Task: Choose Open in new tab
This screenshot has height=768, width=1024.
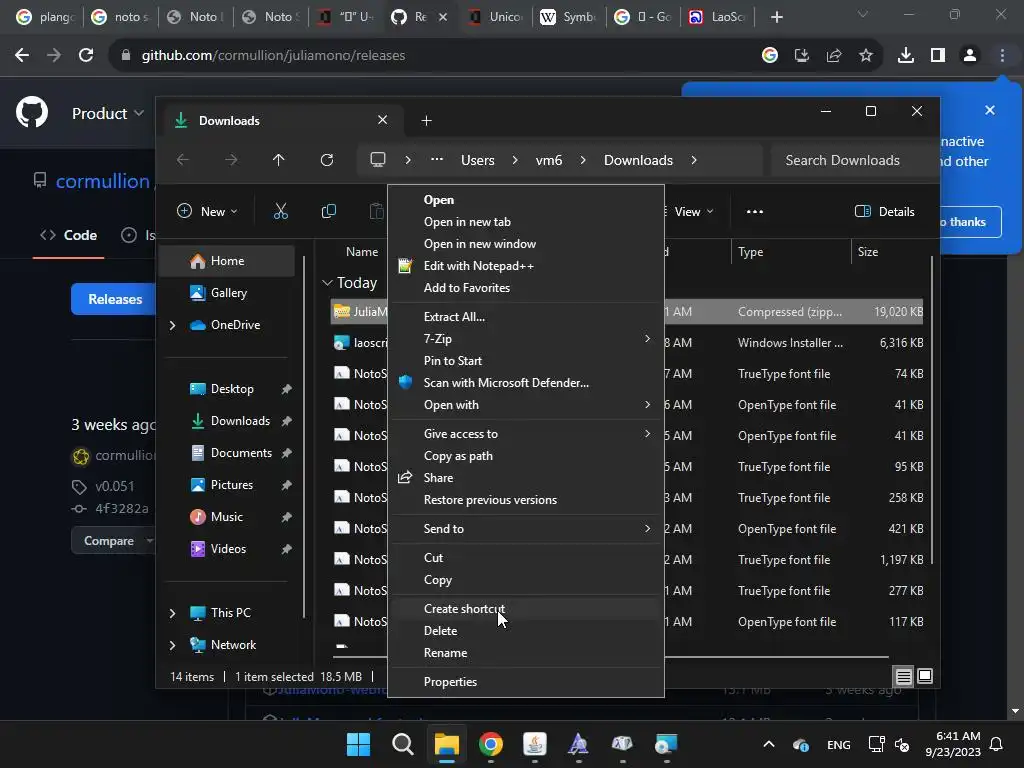Action: (526, 221)
